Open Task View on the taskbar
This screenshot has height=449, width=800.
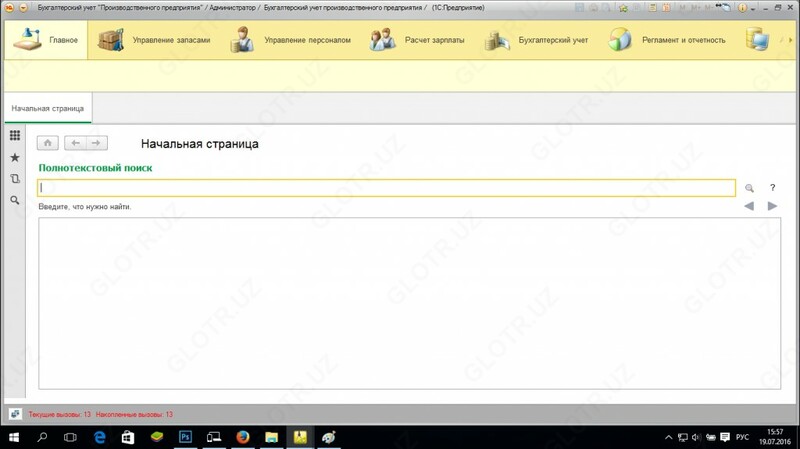pos(70,437)
